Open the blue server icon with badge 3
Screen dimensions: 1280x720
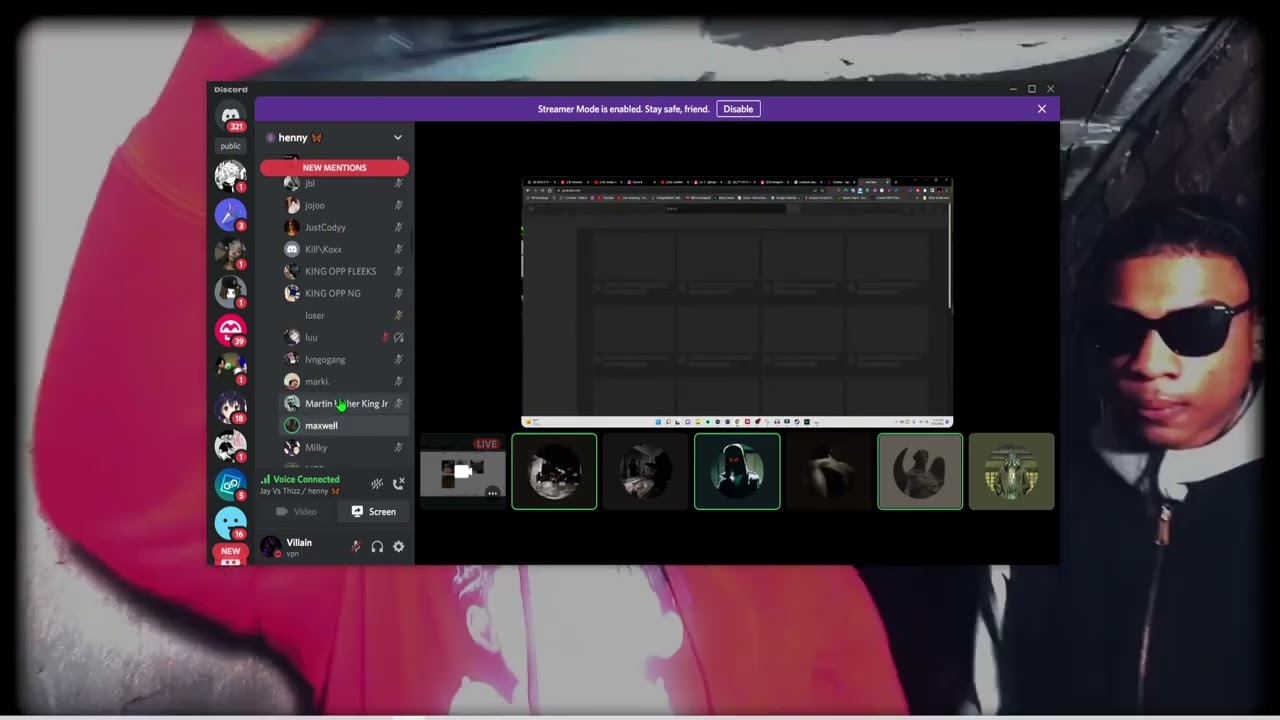click(231, 213)
